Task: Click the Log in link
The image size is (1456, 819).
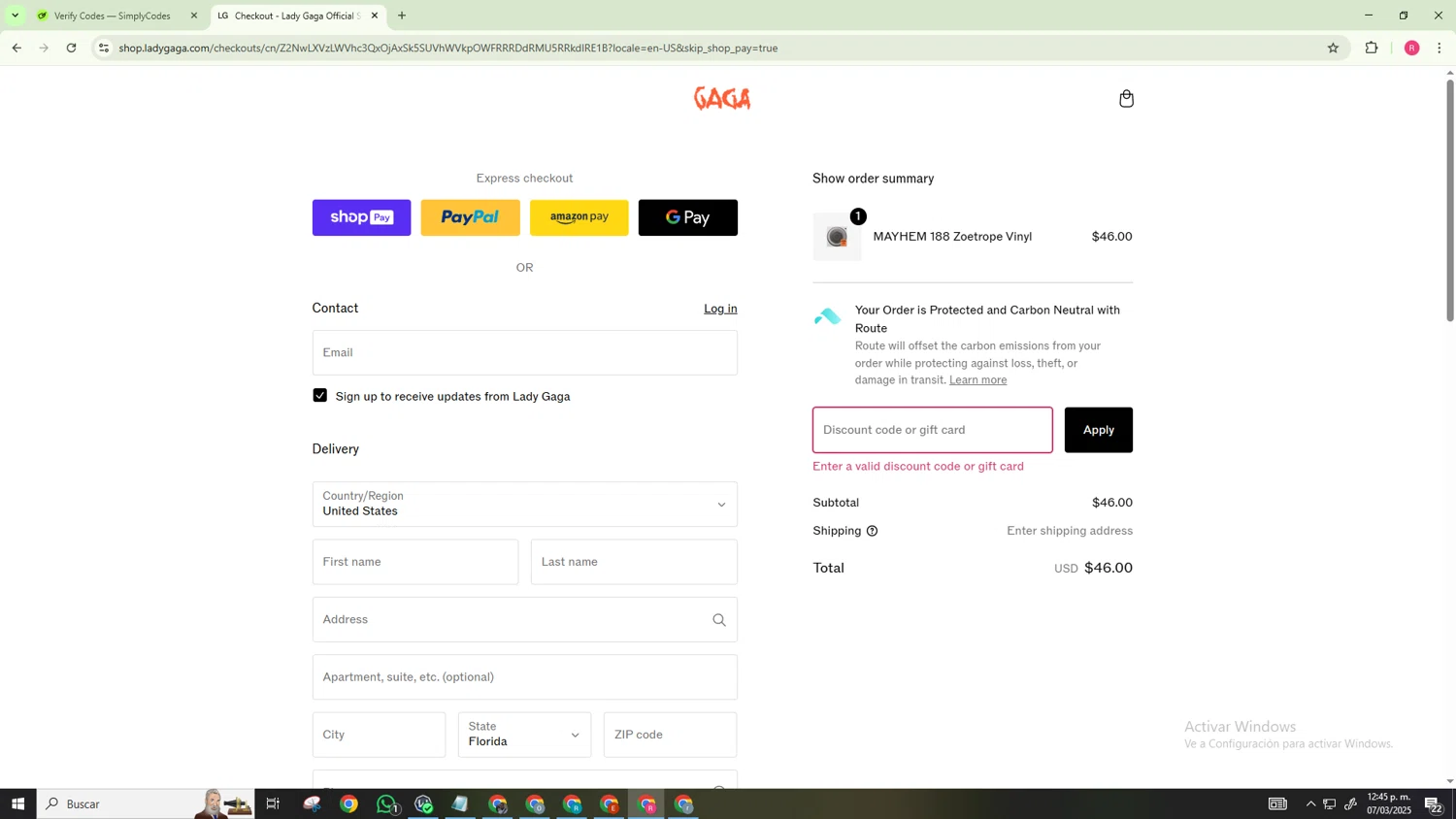Action: pyautogui.click(x=720, y=309)
